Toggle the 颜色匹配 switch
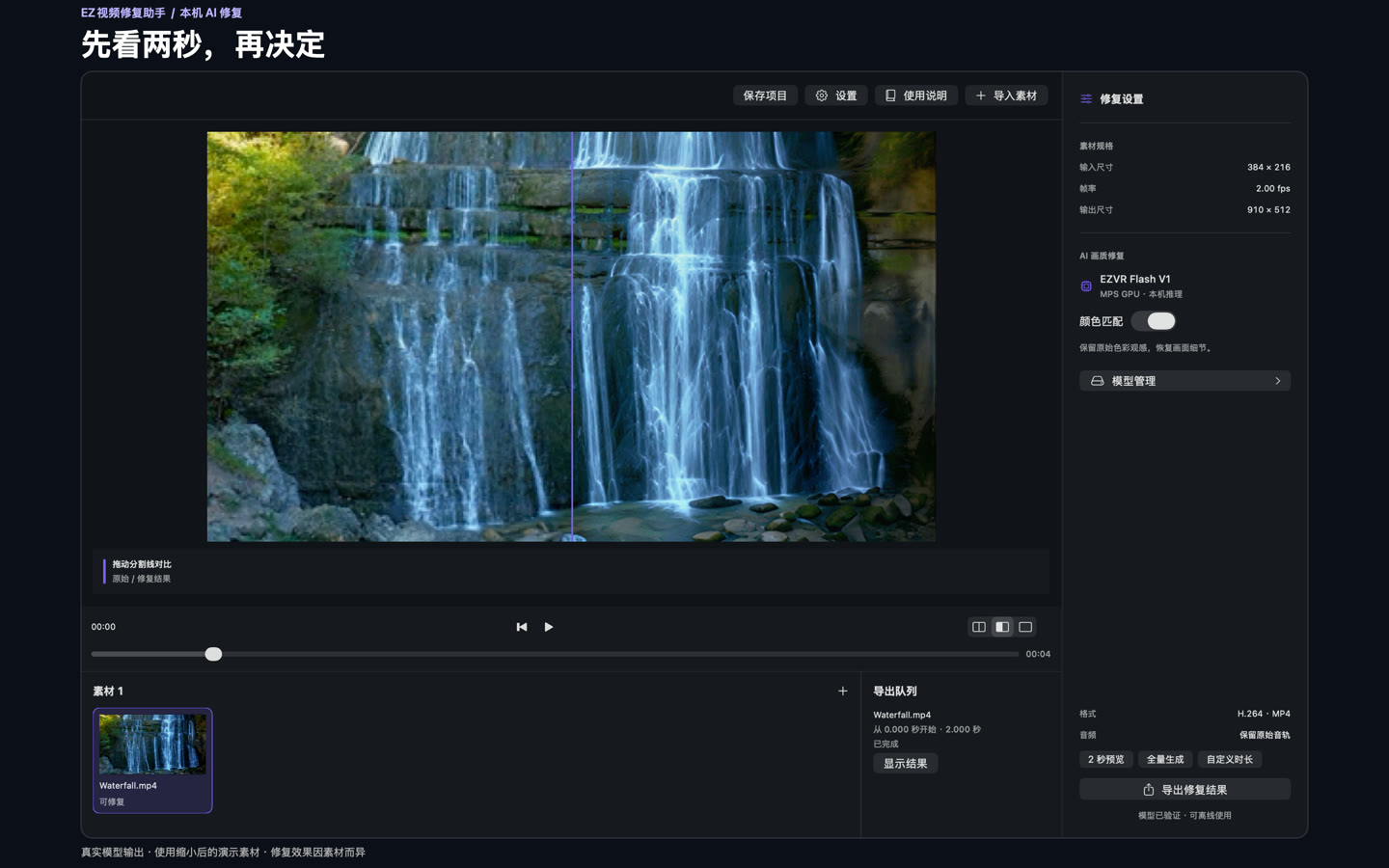Screen dimensions: 1389x868 tap(1154, 321)
